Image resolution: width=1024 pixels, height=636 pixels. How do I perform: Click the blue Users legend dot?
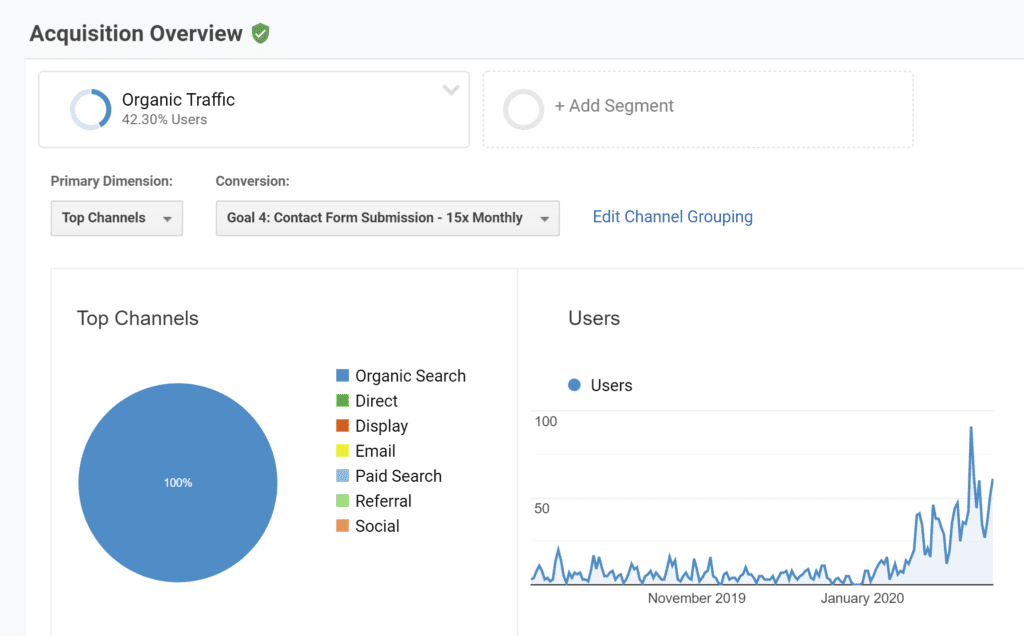(574, 385)
